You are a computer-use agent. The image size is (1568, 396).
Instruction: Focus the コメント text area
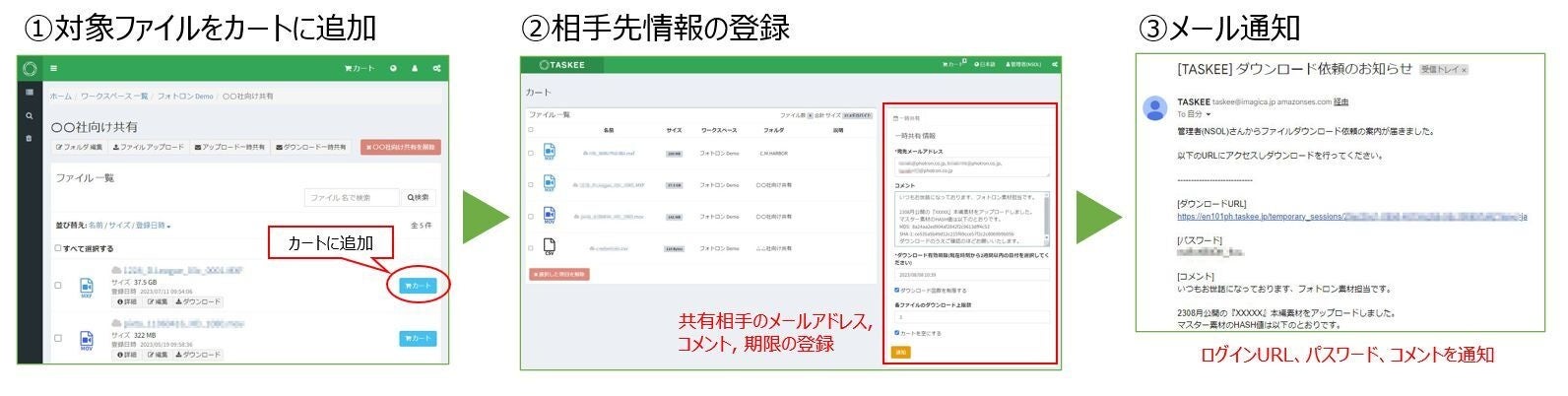click(968, 219)
